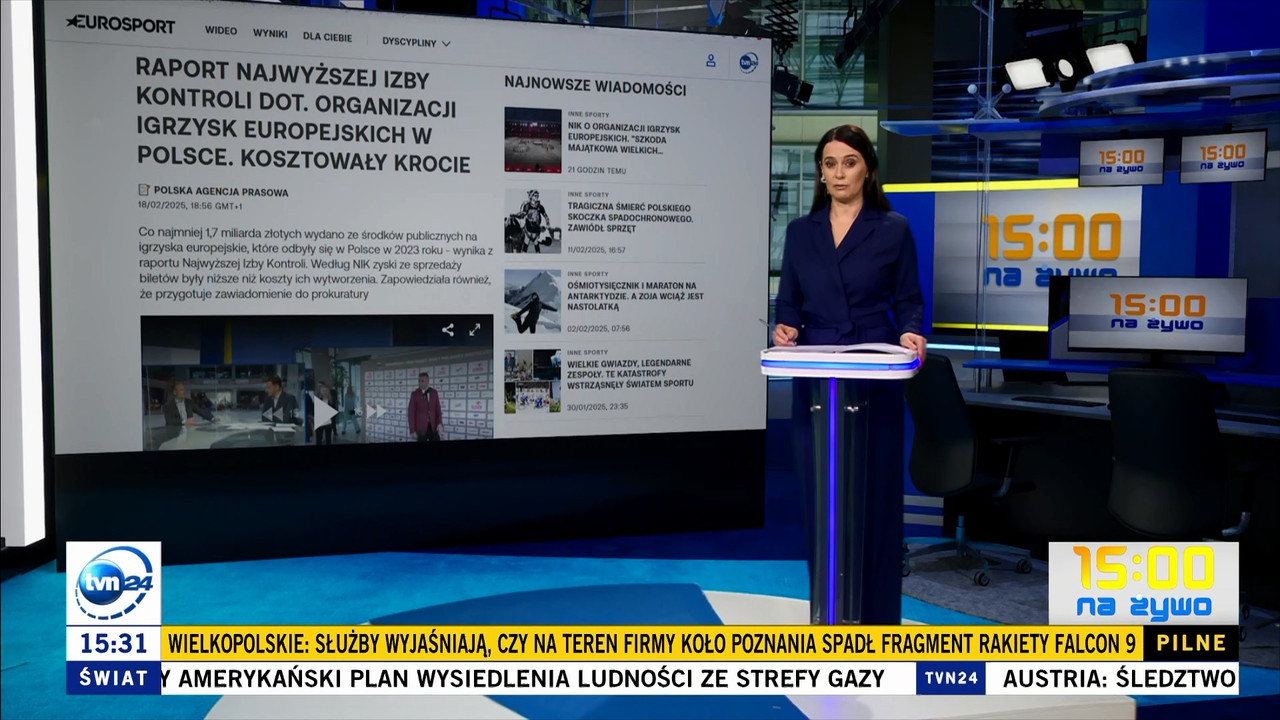Viewport: 1280px width, 720px height.
Task: Click the Najnowsze wiadomości heading
Action: coord(595,85)
